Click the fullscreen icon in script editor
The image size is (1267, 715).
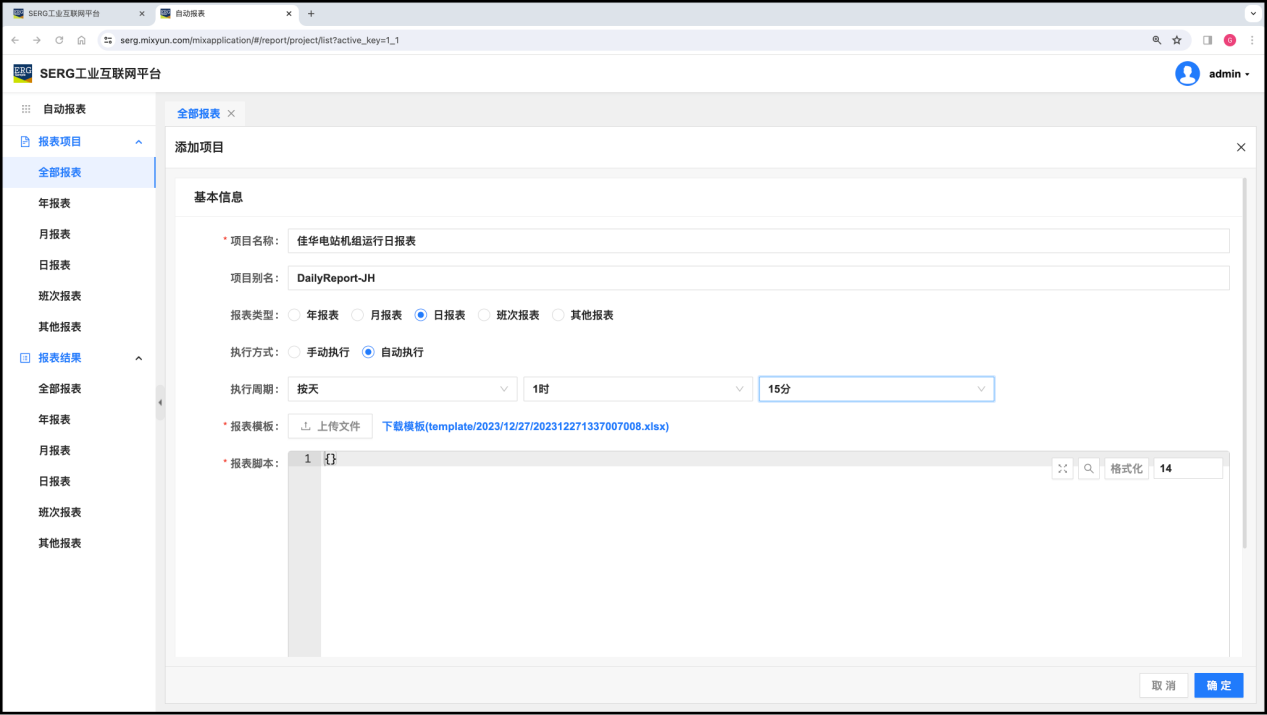pyautogui.click(x=1062, y=468)
